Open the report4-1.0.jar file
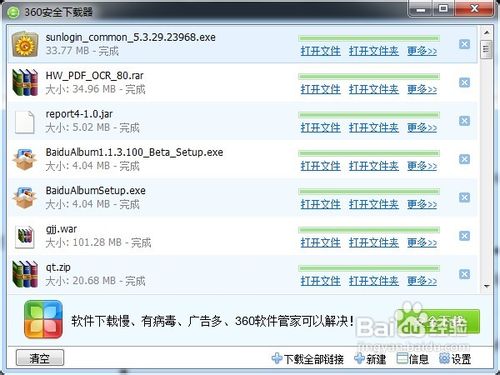Viewport: 500px width, 375px height. (320, 128)
